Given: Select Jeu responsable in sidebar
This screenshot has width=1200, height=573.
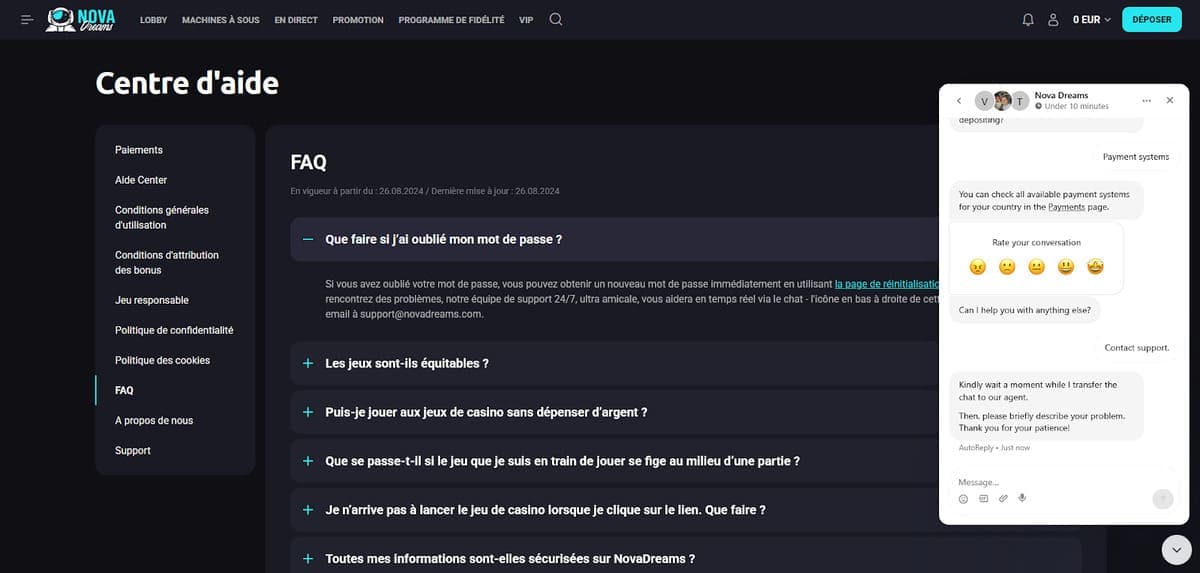Looking at the screenshot, I should point(151,300).
